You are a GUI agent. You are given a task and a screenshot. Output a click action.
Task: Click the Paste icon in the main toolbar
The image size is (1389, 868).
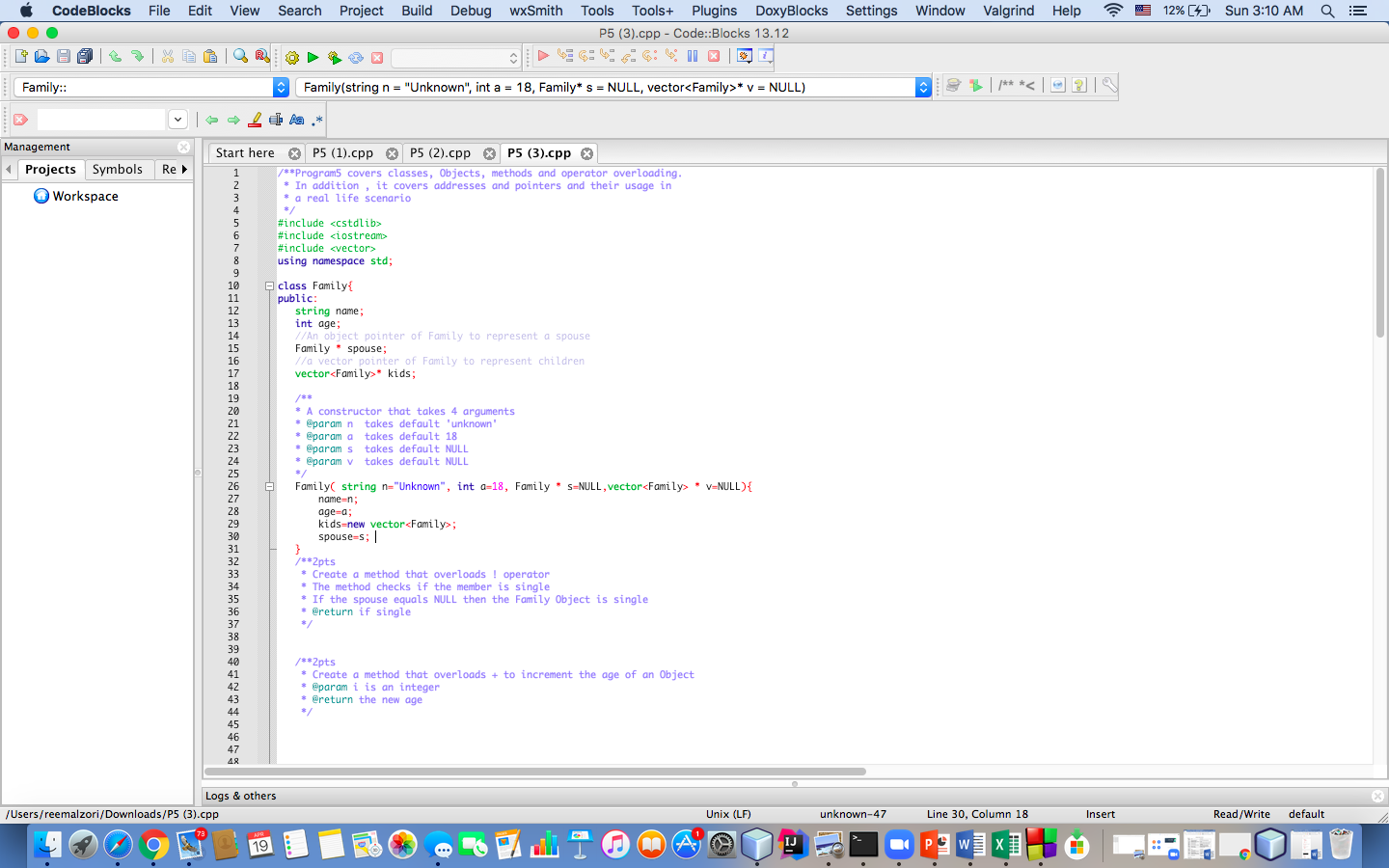211,57
